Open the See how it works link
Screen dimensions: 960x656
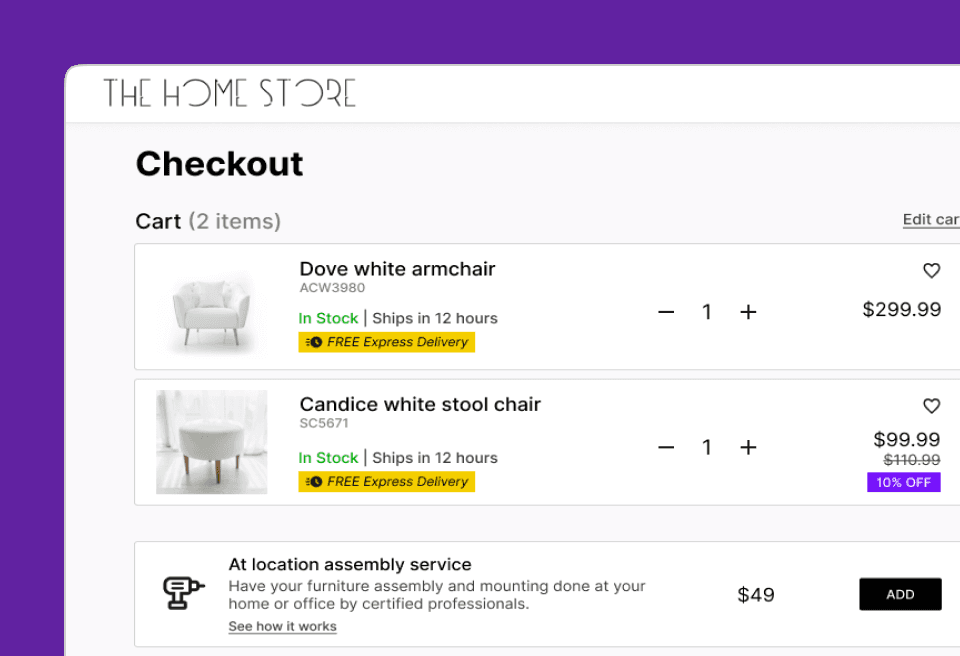coord(282,627)
